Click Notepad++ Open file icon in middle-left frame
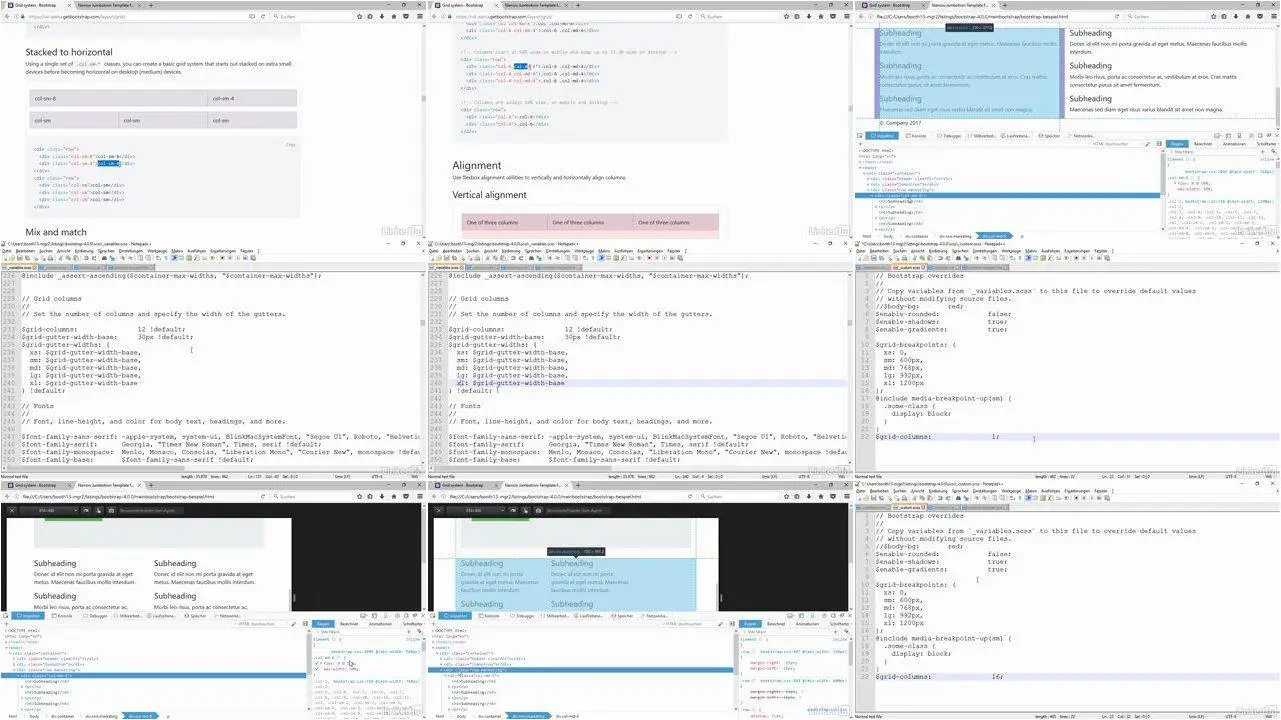 coord(13,259)
